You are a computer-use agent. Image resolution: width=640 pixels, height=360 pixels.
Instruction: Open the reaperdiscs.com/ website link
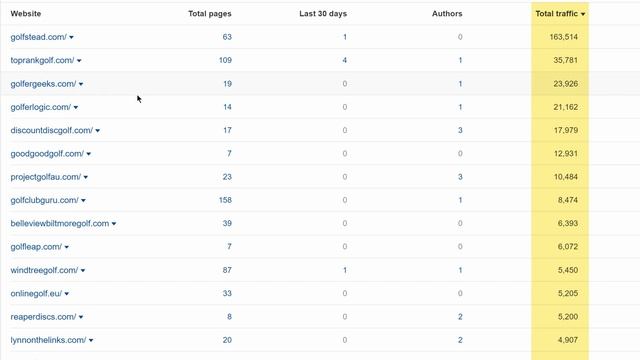click(x=43, y=316)
